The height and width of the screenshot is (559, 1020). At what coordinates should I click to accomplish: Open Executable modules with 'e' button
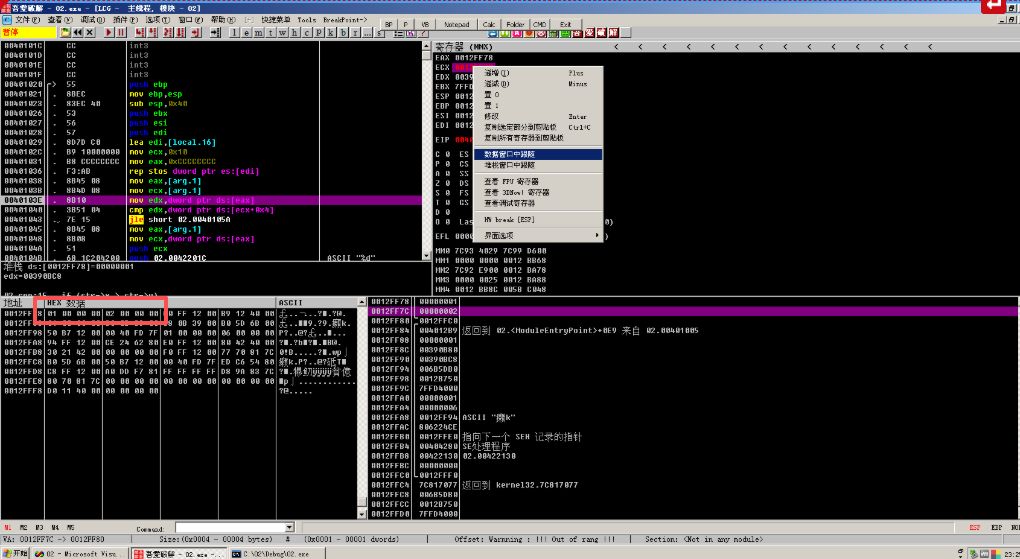[x=247, y=33]
